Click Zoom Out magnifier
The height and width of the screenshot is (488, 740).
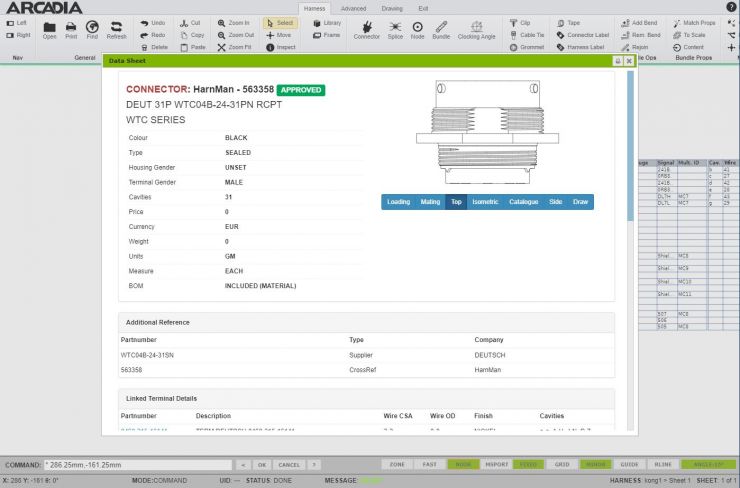pos(235,35)
